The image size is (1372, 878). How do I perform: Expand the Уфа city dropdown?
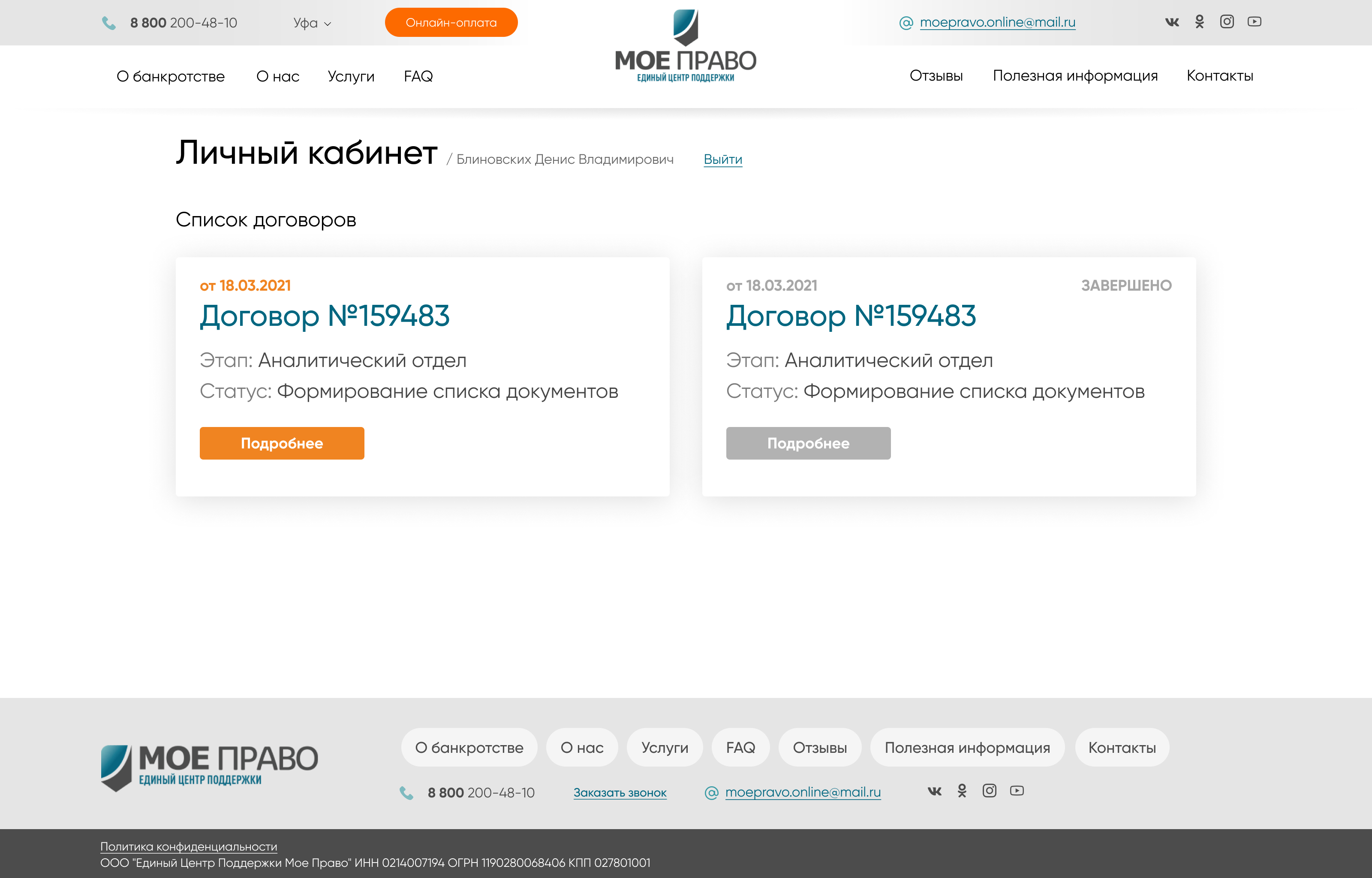[312, 23]
